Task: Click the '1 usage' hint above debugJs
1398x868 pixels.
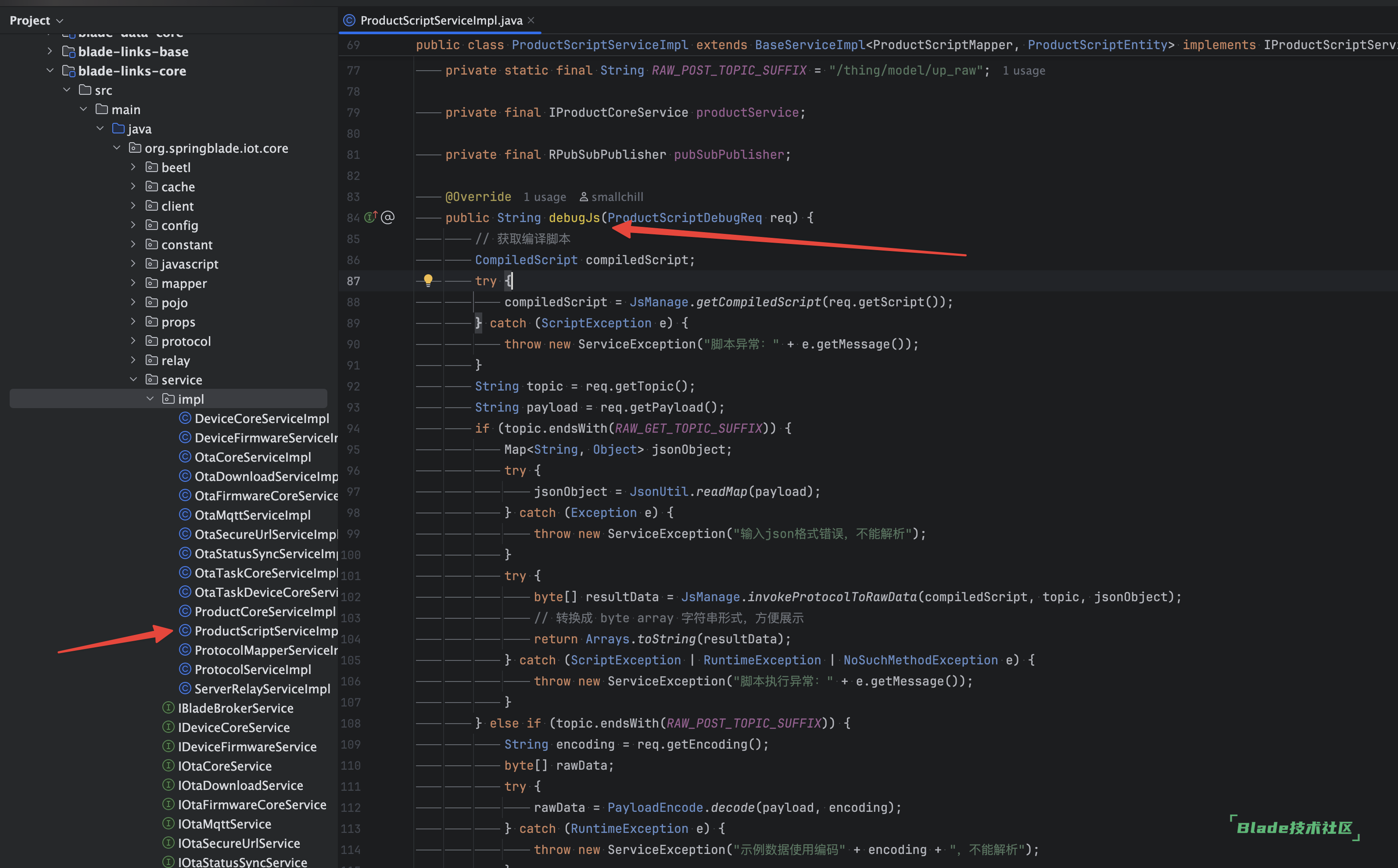Action: point(544,197)
